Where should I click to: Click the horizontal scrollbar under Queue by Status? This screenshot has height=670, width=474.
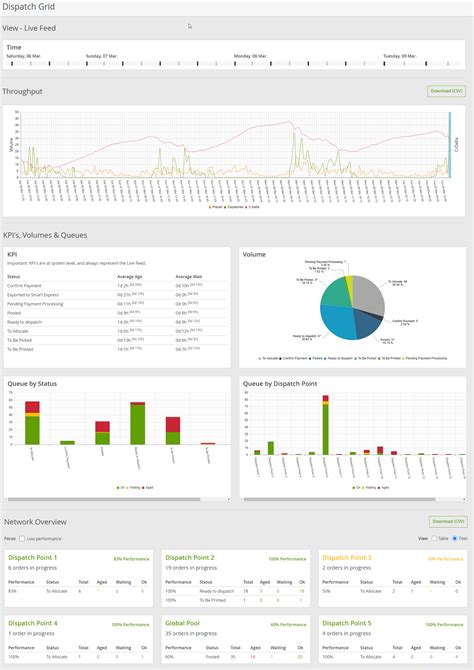[104, 499]
